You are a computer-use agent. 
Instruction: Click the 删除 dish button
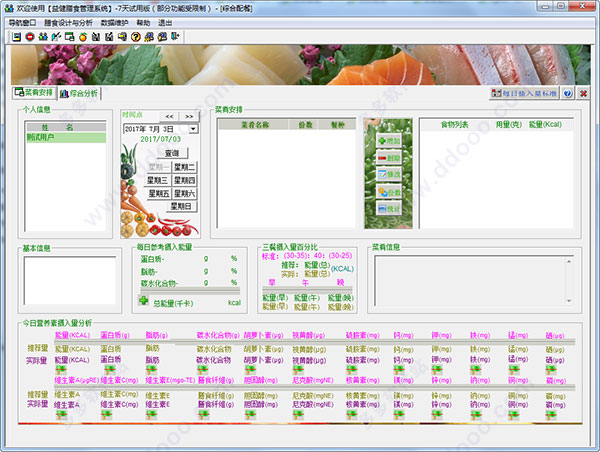(x=389, y=158)
